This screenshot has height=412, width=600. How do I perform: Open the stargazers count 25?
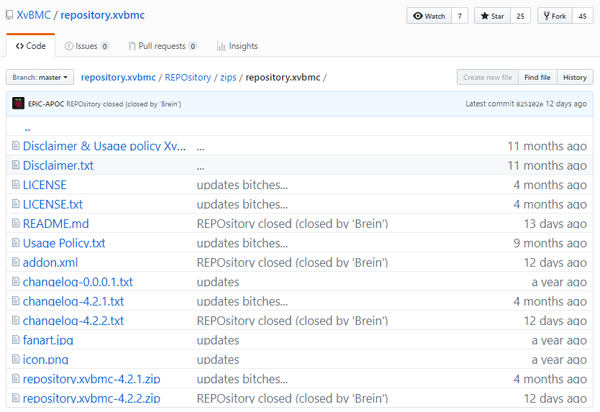point(520,16)
